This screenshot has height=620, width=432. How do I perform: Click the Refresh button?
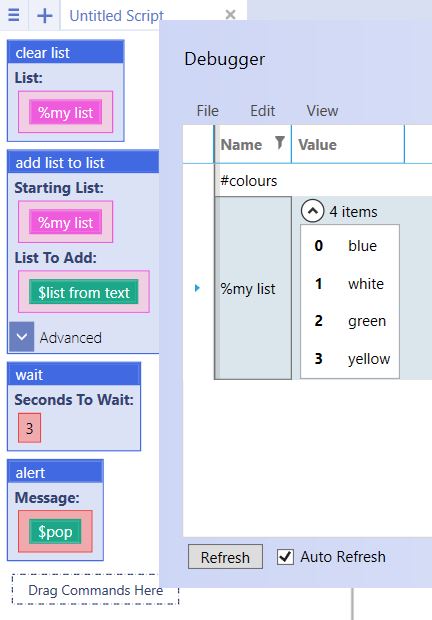pyautogui.click(x=225, y=557)
